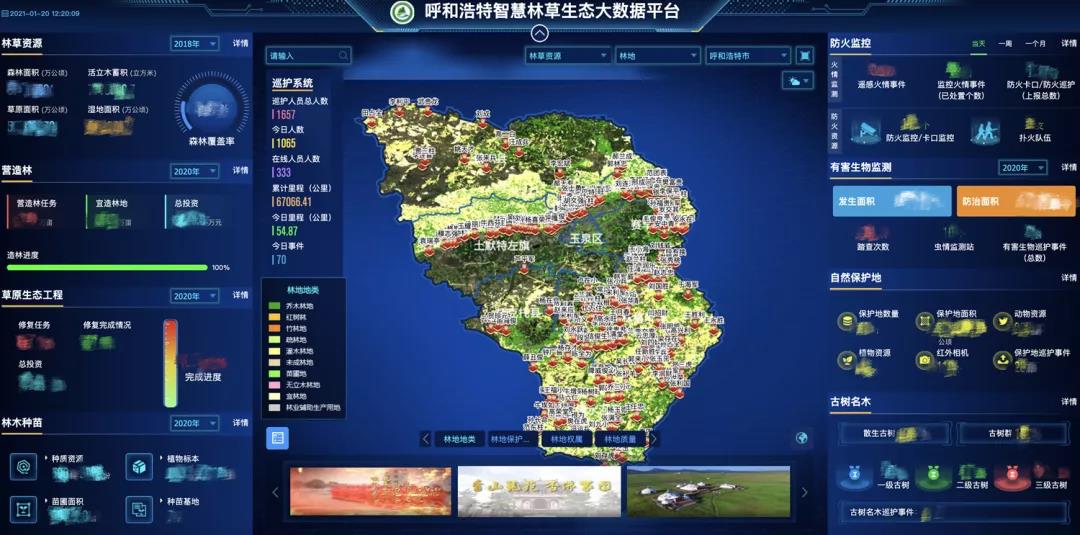Open the yurt grassland video thumbnail
1080x535 pixels.
point(708,491)
